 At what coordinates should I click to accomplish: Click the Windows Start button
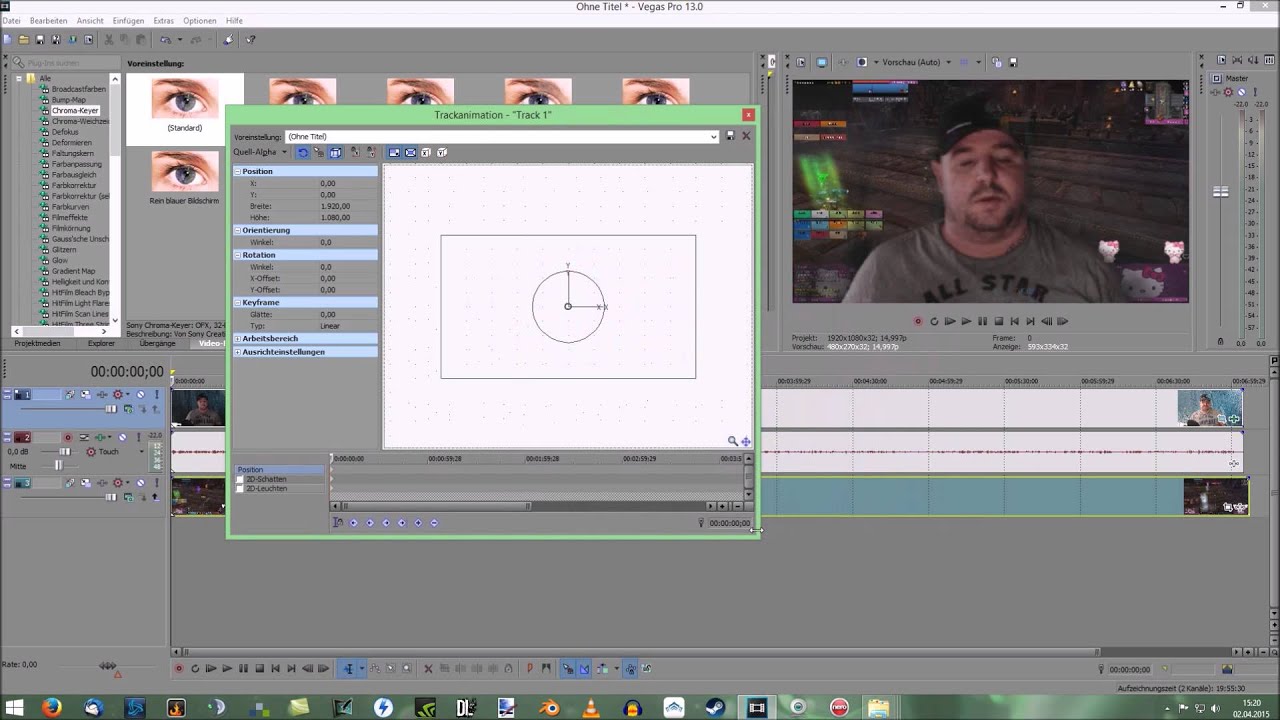14,708
